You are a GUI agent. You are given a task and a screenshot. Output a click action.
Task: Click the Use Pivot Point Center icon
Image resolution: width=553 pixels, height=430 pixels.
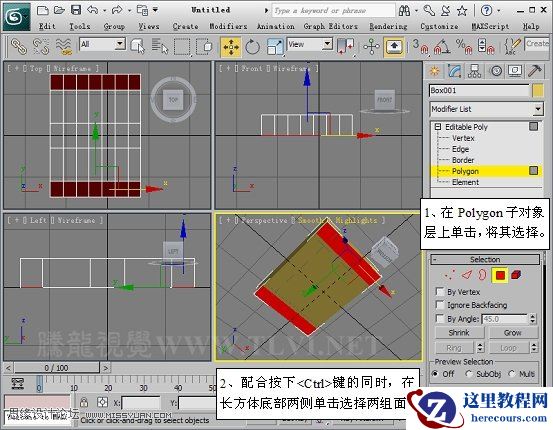(346, 47)
